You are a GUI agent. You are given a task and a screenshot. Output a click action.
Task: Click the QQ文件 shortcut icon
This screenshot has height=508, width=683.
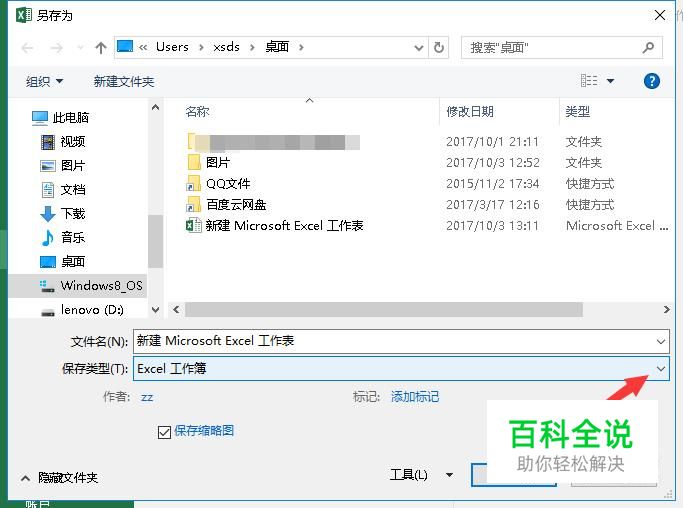click(193, 183)
